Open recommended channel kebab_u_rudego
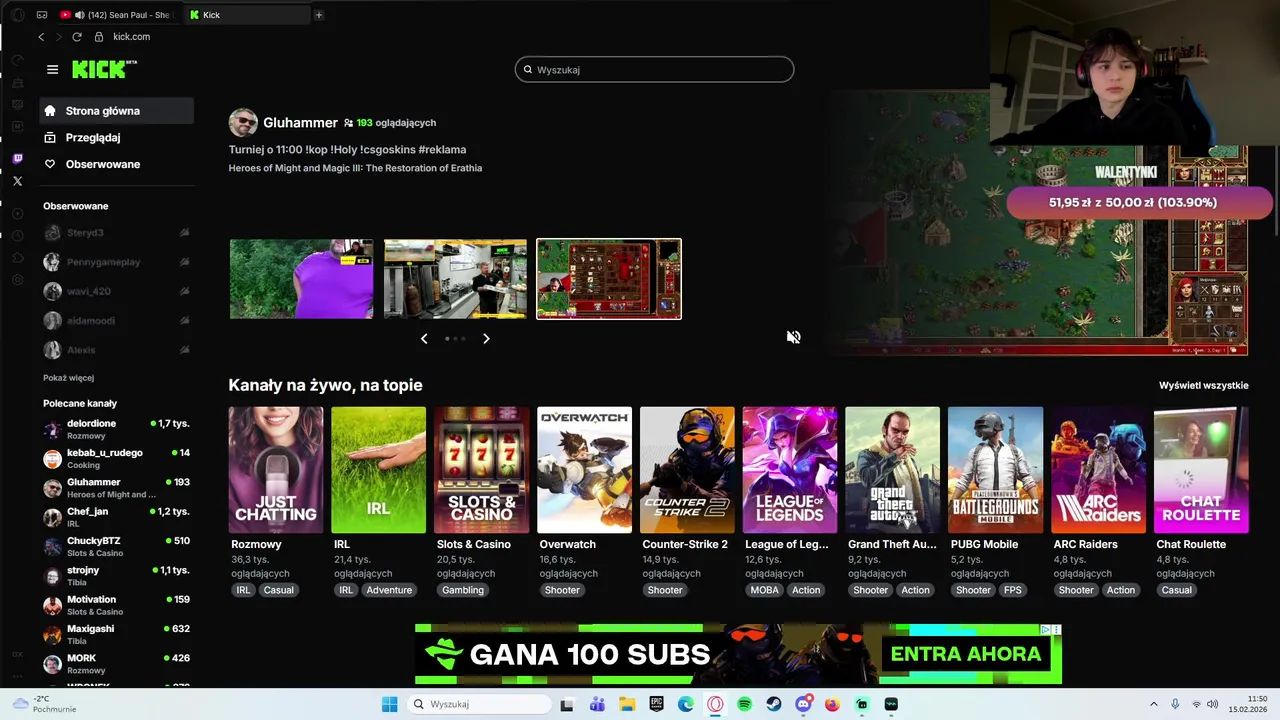The height and width of the screenshot is (720, 1280). click(x=117, y=458)
